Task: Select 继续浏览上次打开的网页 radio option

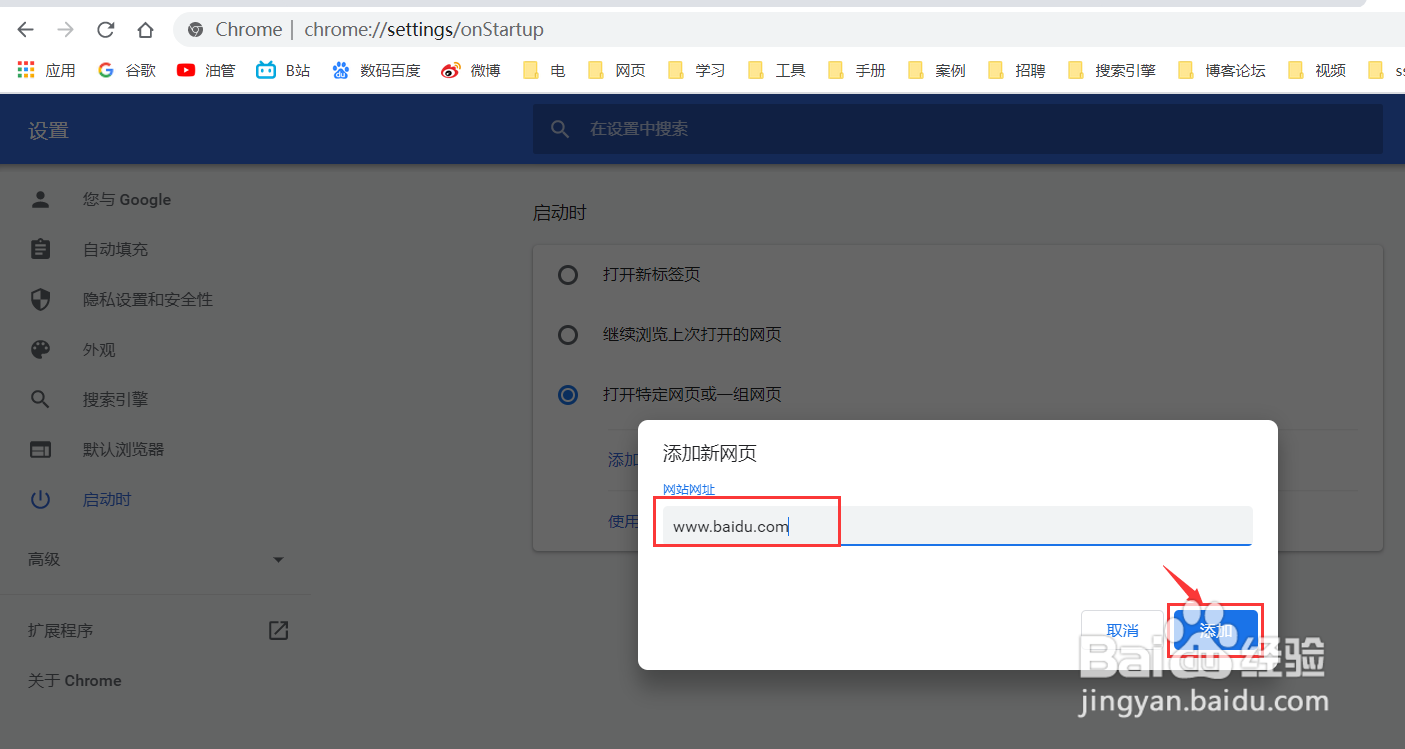Action: 568,335
